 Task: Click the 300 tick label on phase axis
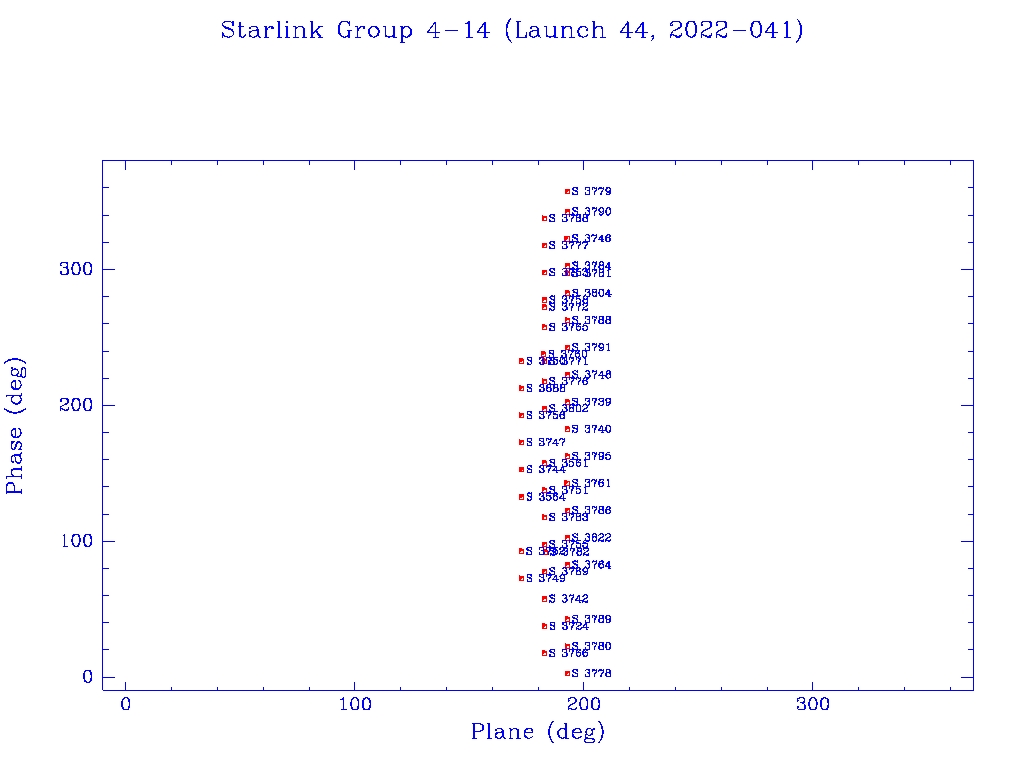75,270
